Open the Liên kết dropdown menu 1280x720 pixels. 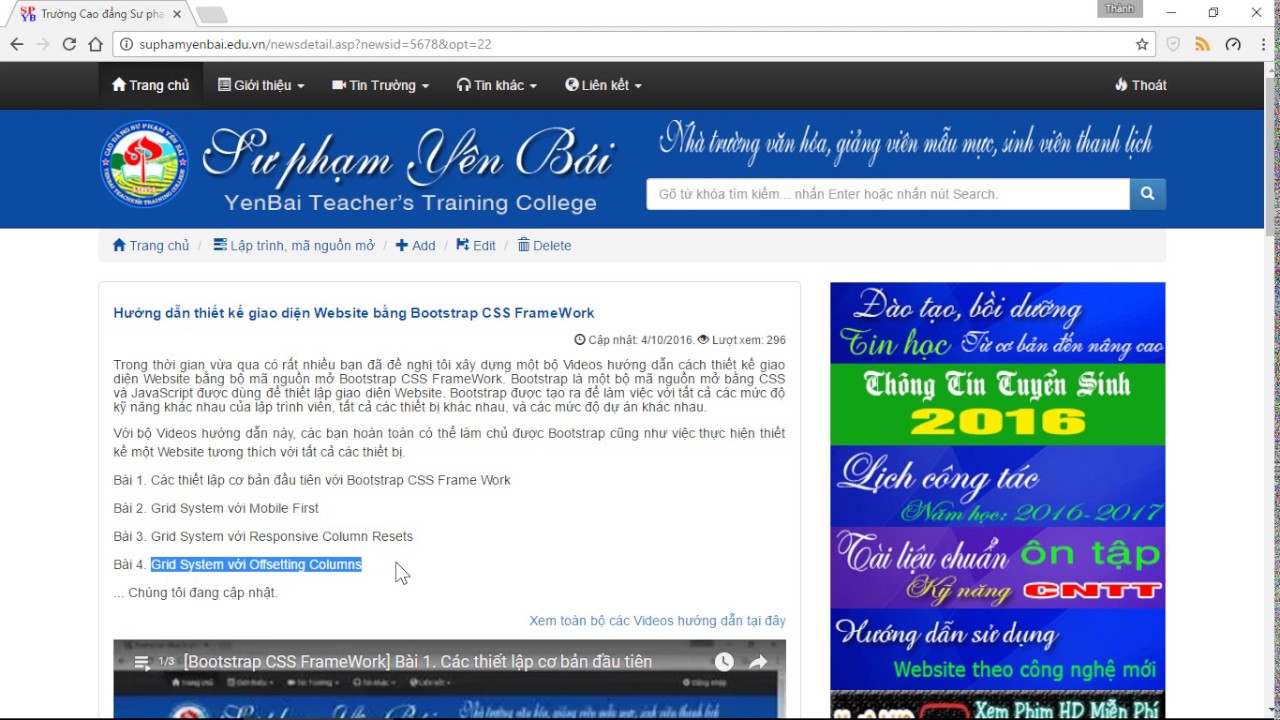(x=603, y=85)
